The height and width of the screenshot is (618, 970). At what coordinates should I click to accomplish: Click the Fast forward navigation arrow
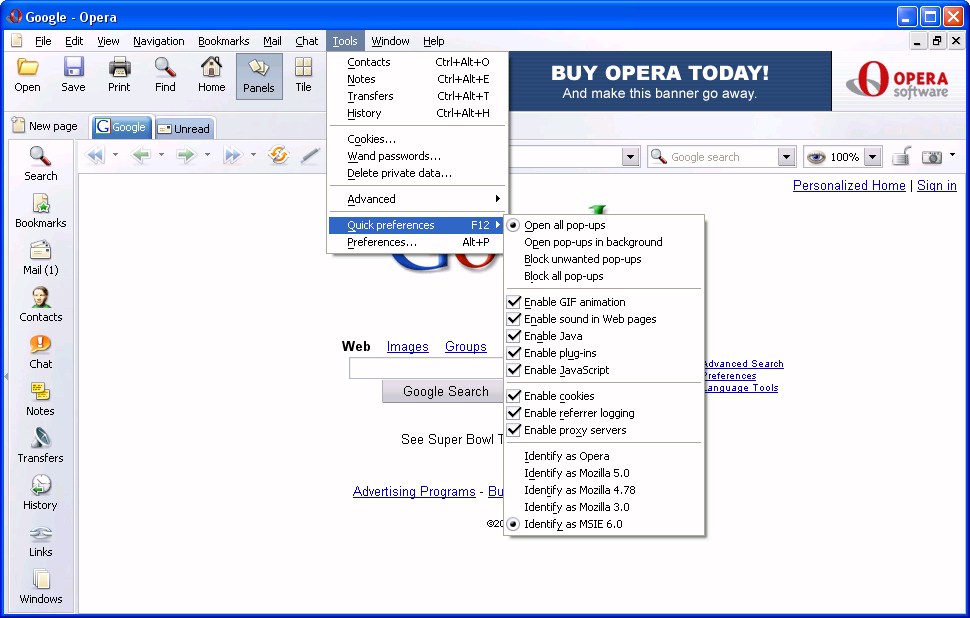[233, 155]
